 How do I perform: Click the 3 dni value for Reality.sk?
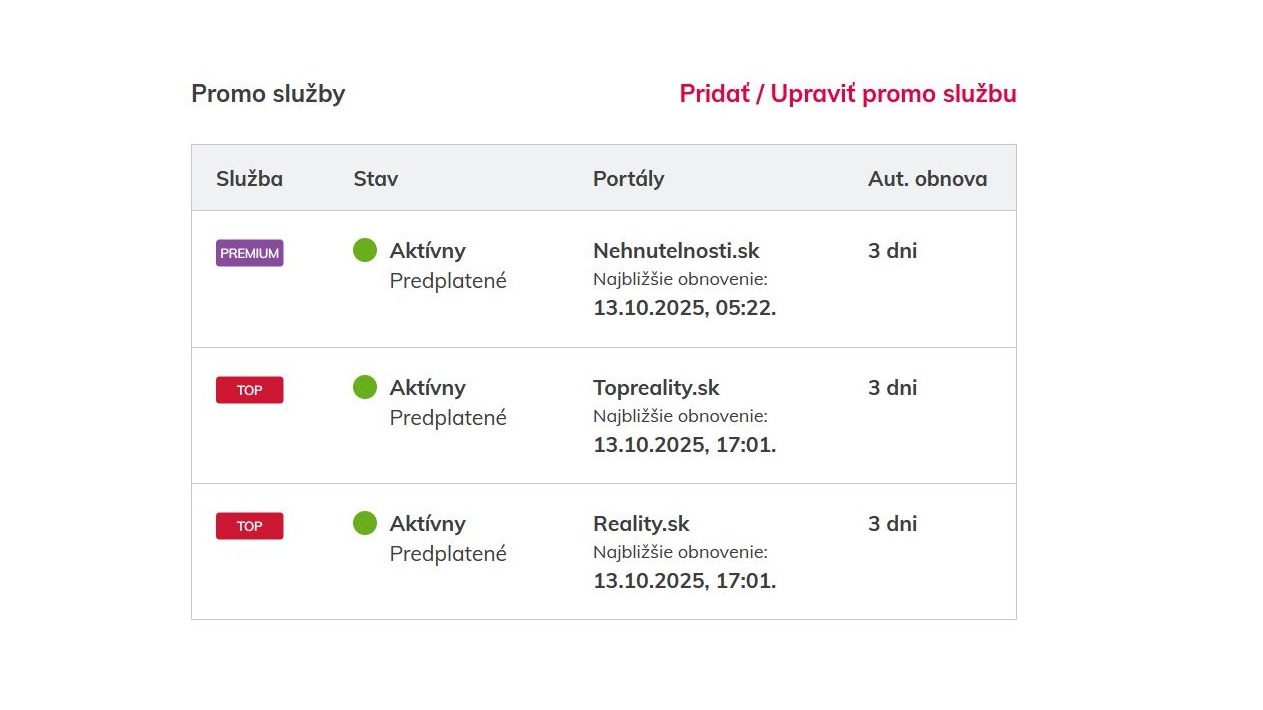[892, 524]
